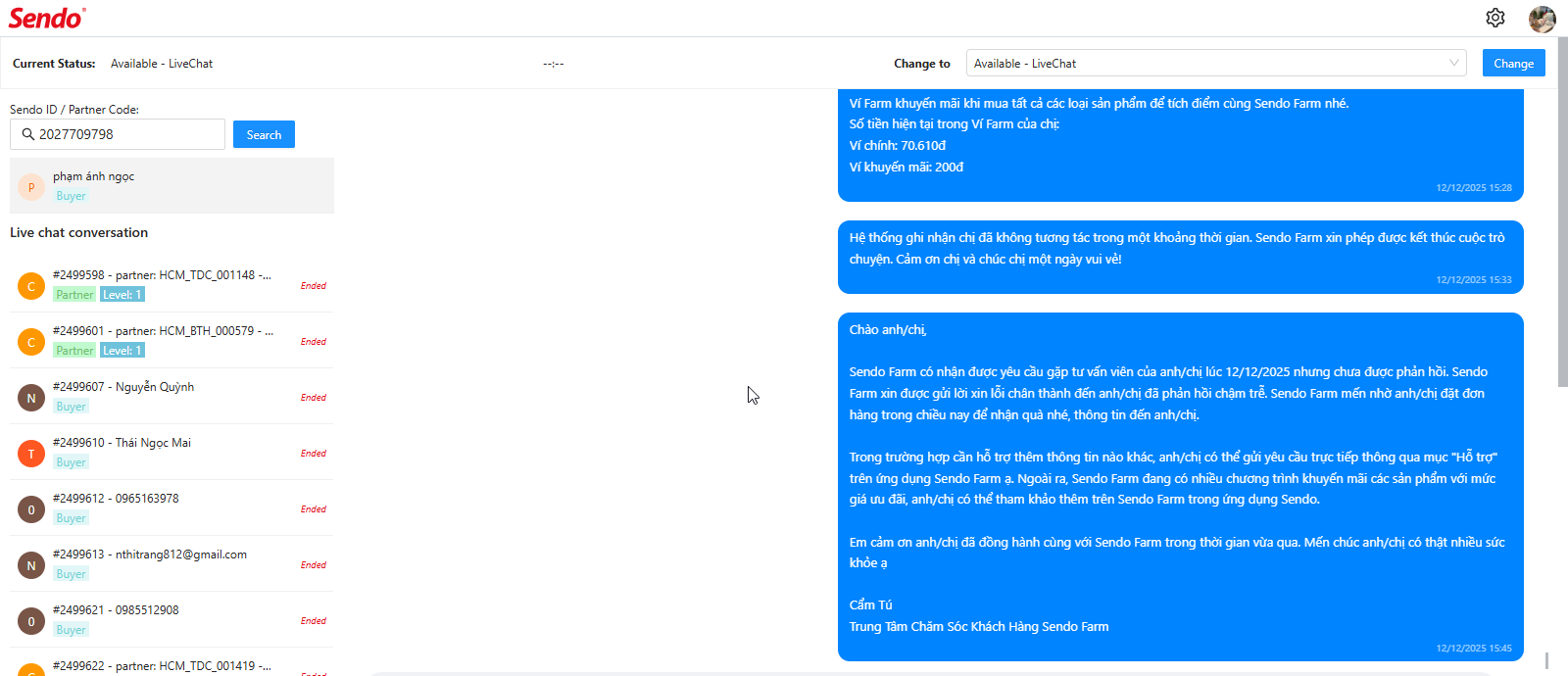Click avatar N of nthitrang812@gmail.com

click(31, 564)
